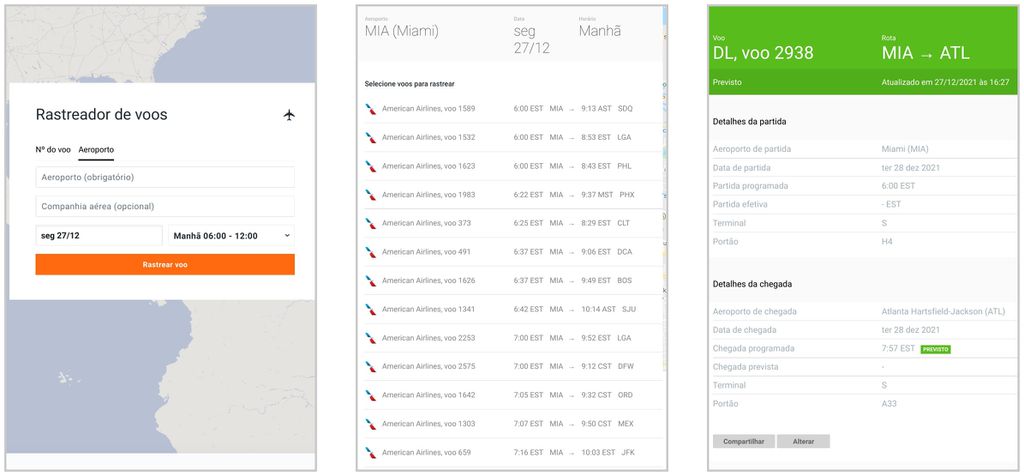Screen dimensions: 1024x476
Task: Click the American Airlines logo for voo 1589
Action: pyautogui.click(x=371, y=109)
